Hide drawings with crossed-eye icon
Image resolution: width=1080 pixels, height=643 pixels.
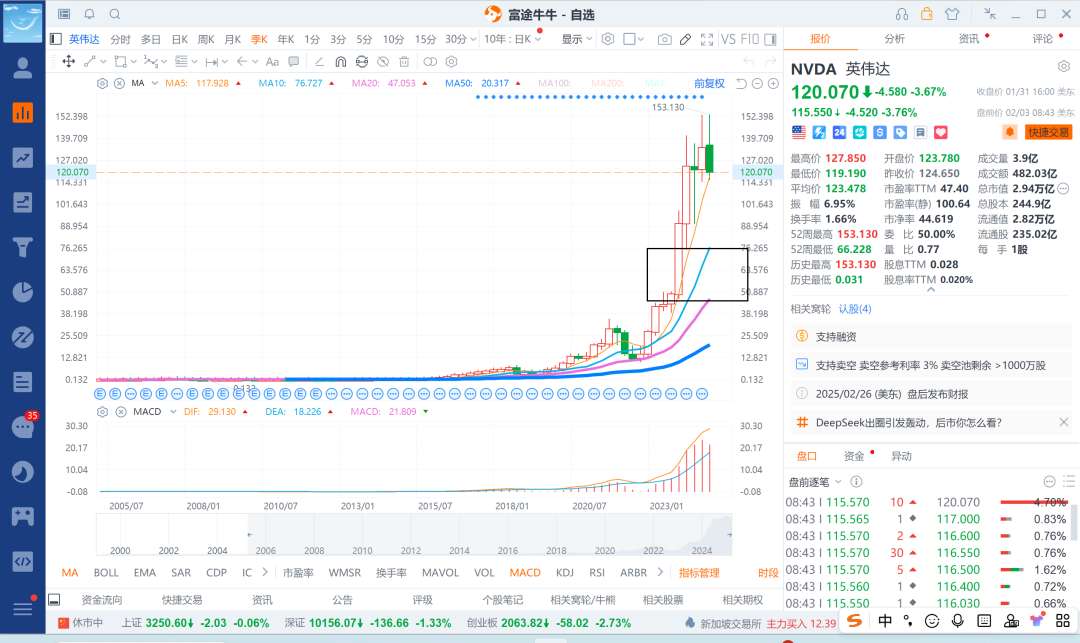click(x=383, y=62)
